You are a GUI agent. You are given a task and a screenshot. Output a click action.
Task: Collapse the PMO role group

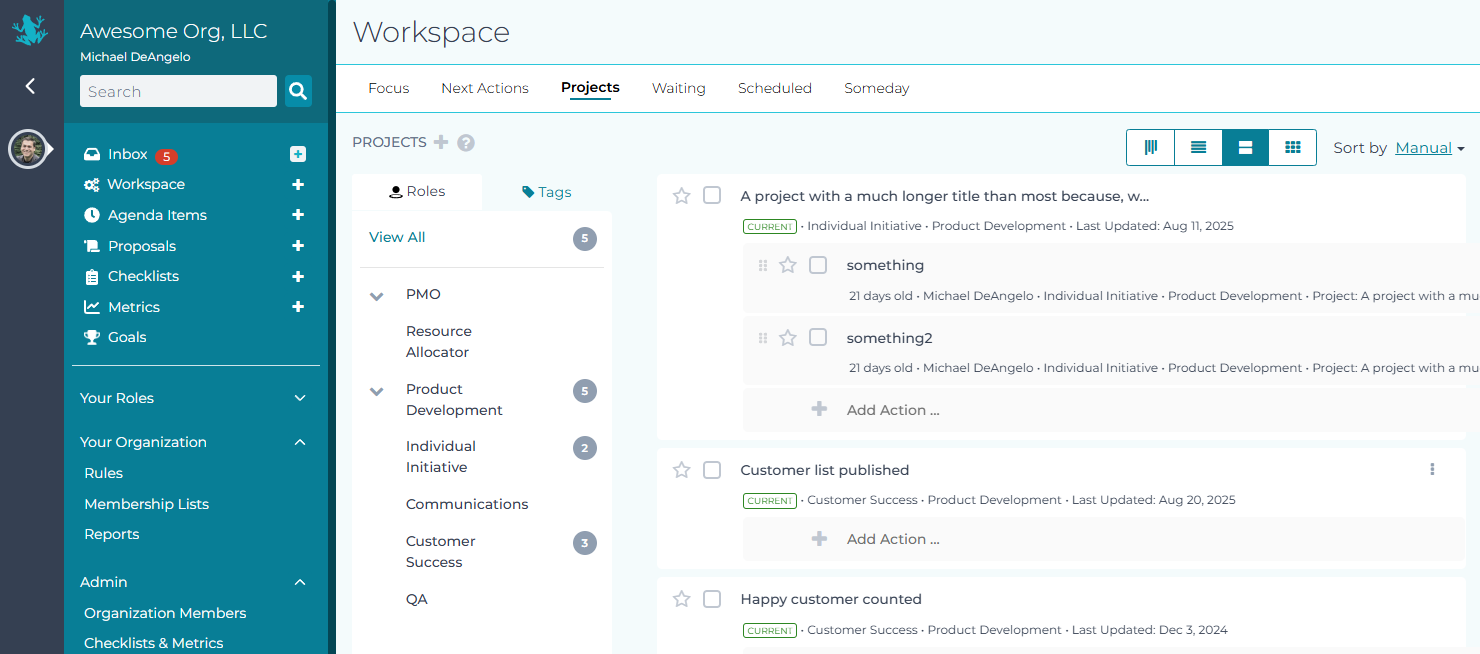[377, 295]
